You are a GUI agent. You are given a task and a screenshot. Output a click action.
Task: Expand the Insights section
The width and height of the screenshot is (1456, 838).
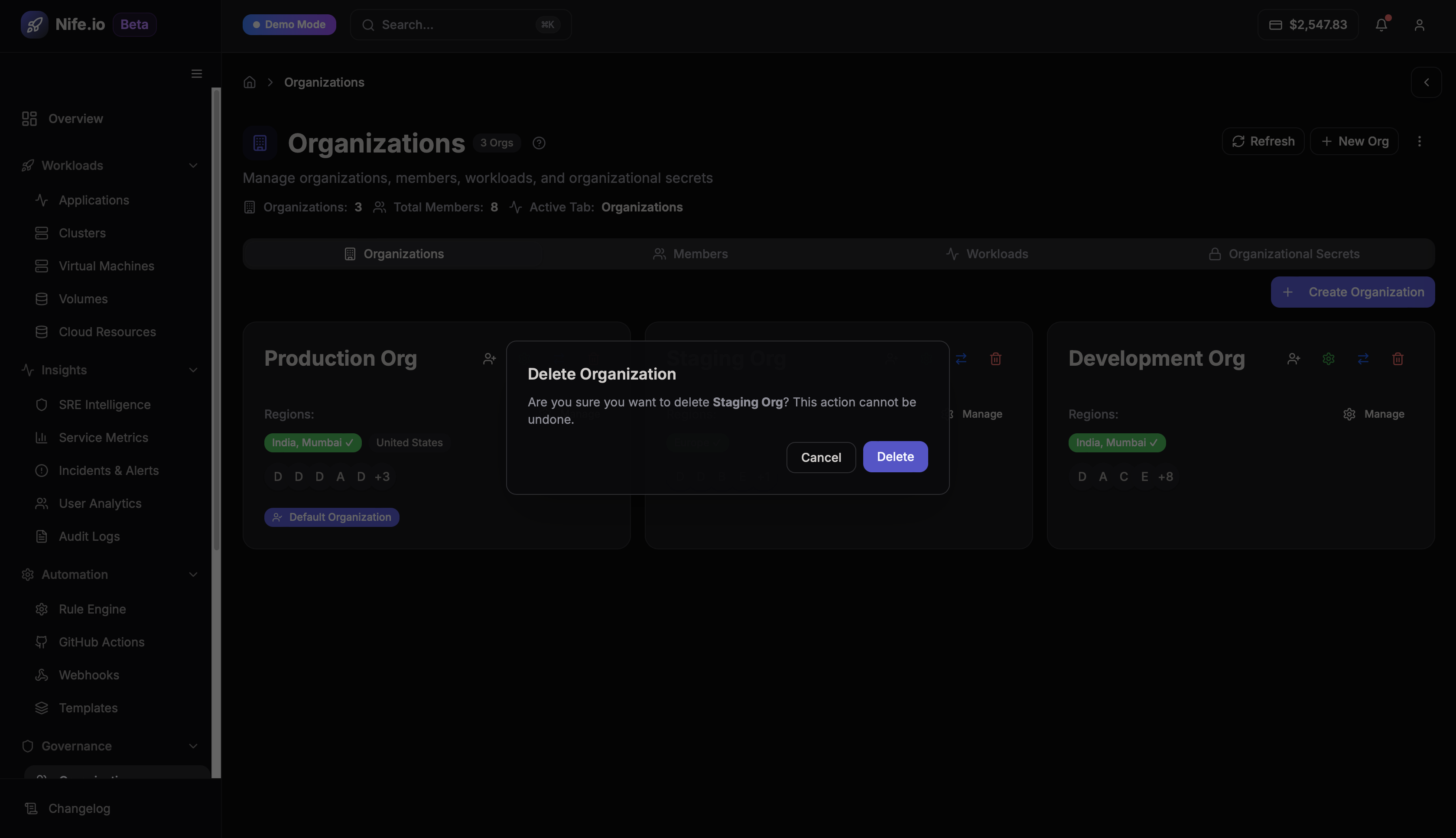coord(193,370)
